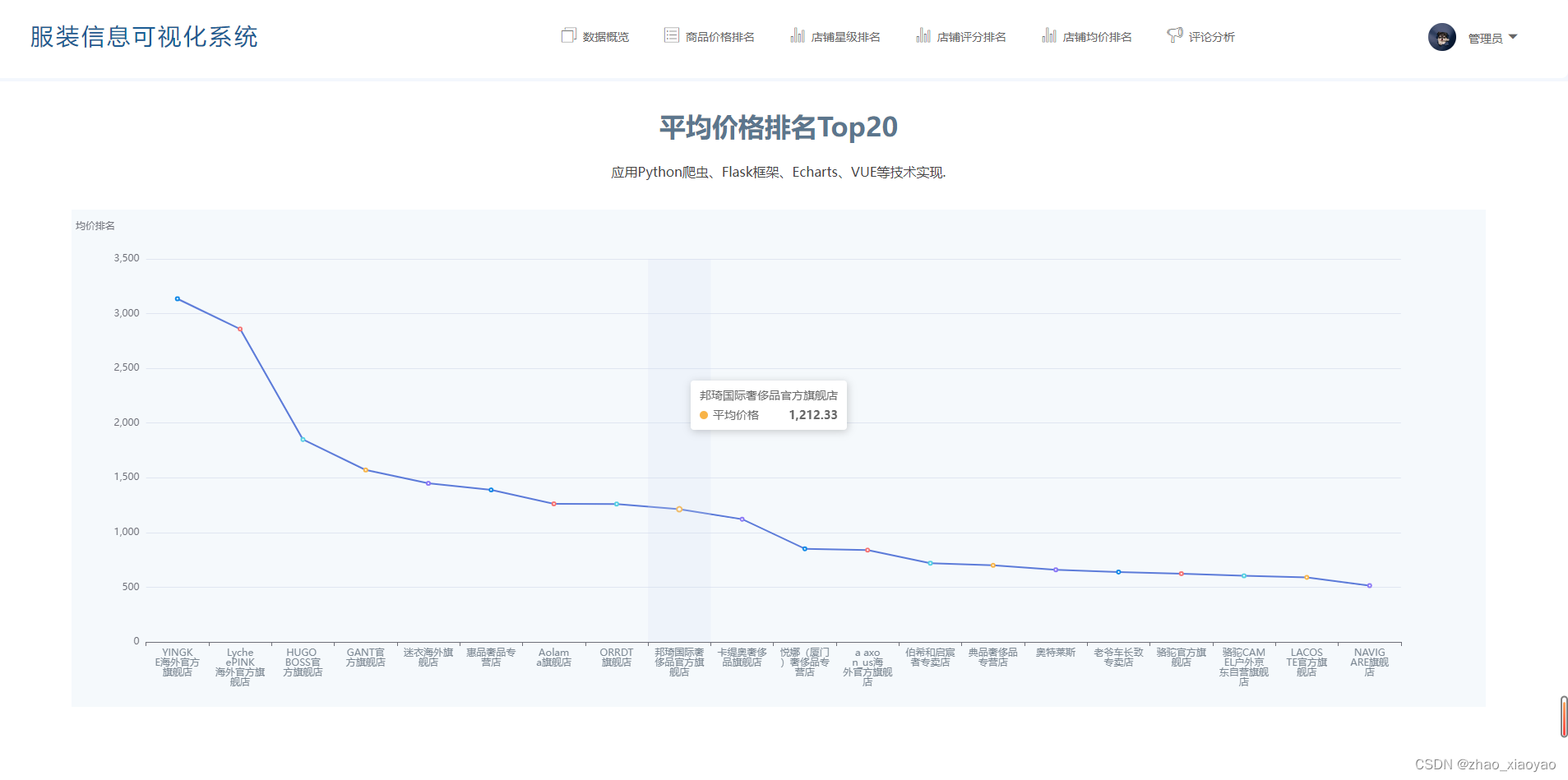This screenshot has height=780, width=1568.
Task: Click the 服装信息可视化系统 site title
Action: pos(144,37)
